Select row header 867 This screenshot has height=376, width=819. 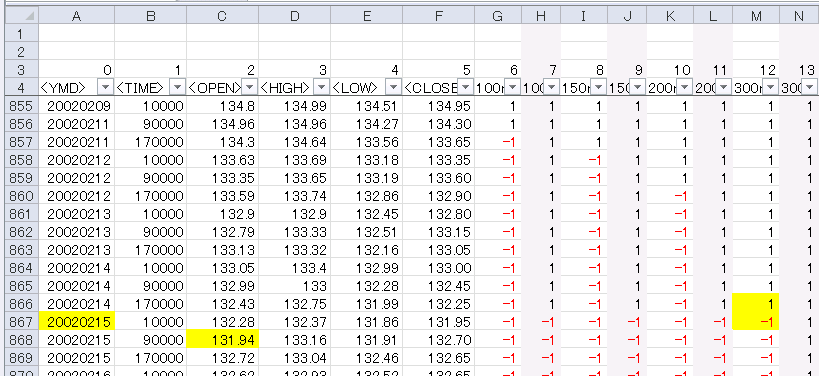pos(21,321)
